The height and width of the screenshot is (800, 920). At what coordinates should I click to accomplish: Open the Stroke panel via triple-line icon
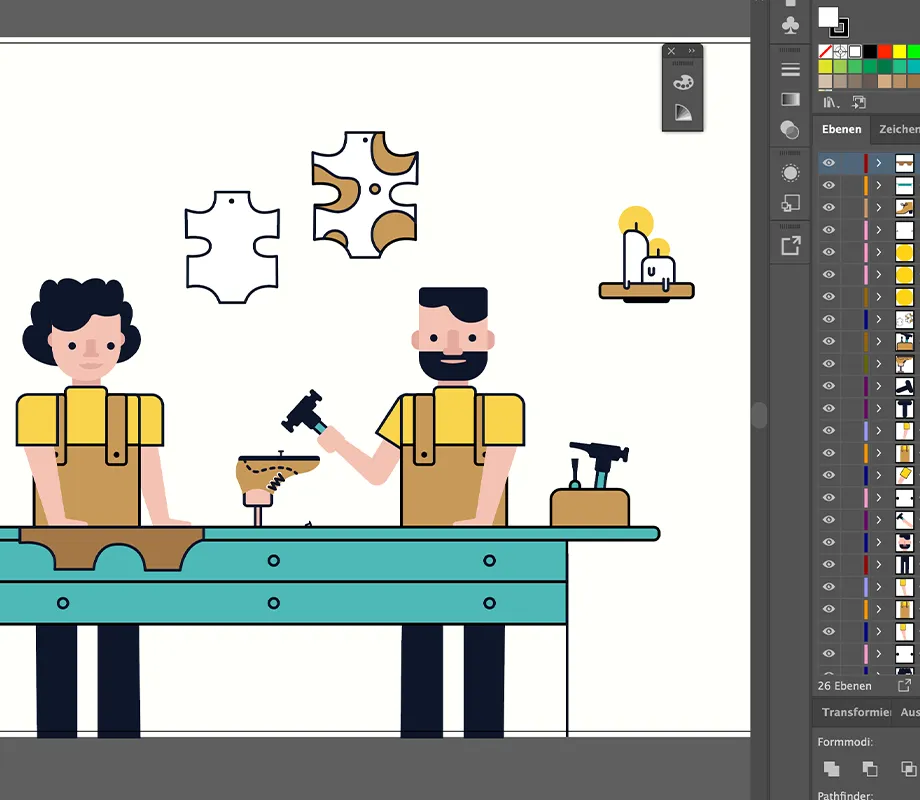click(x=789, y=68)
